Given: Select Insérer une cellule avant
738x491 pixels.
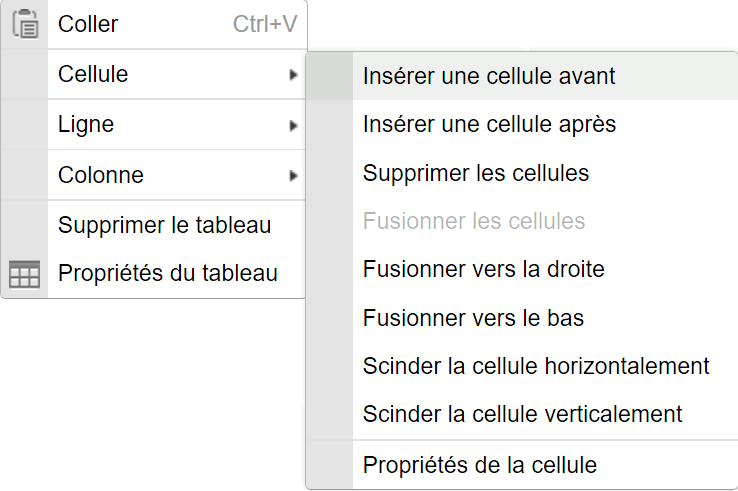Looking at the screenshot, I should [489, 76].
